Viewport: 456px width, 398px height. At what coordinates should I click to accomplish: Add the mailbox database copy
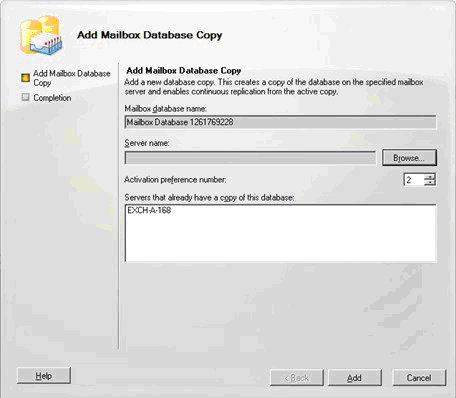(x=355, y=378)
